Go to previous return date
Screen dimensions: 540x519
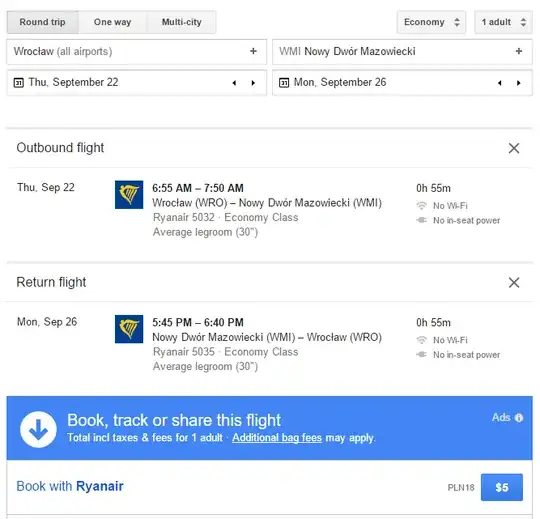pyautogui.click(x=499, y=83)
